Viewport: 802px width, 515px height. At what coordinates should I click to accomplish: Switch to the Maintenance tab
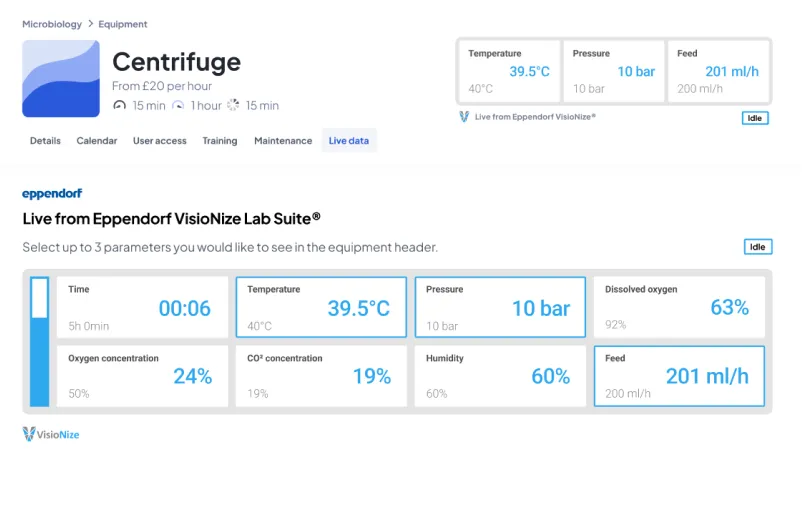(x=283, y=141)
